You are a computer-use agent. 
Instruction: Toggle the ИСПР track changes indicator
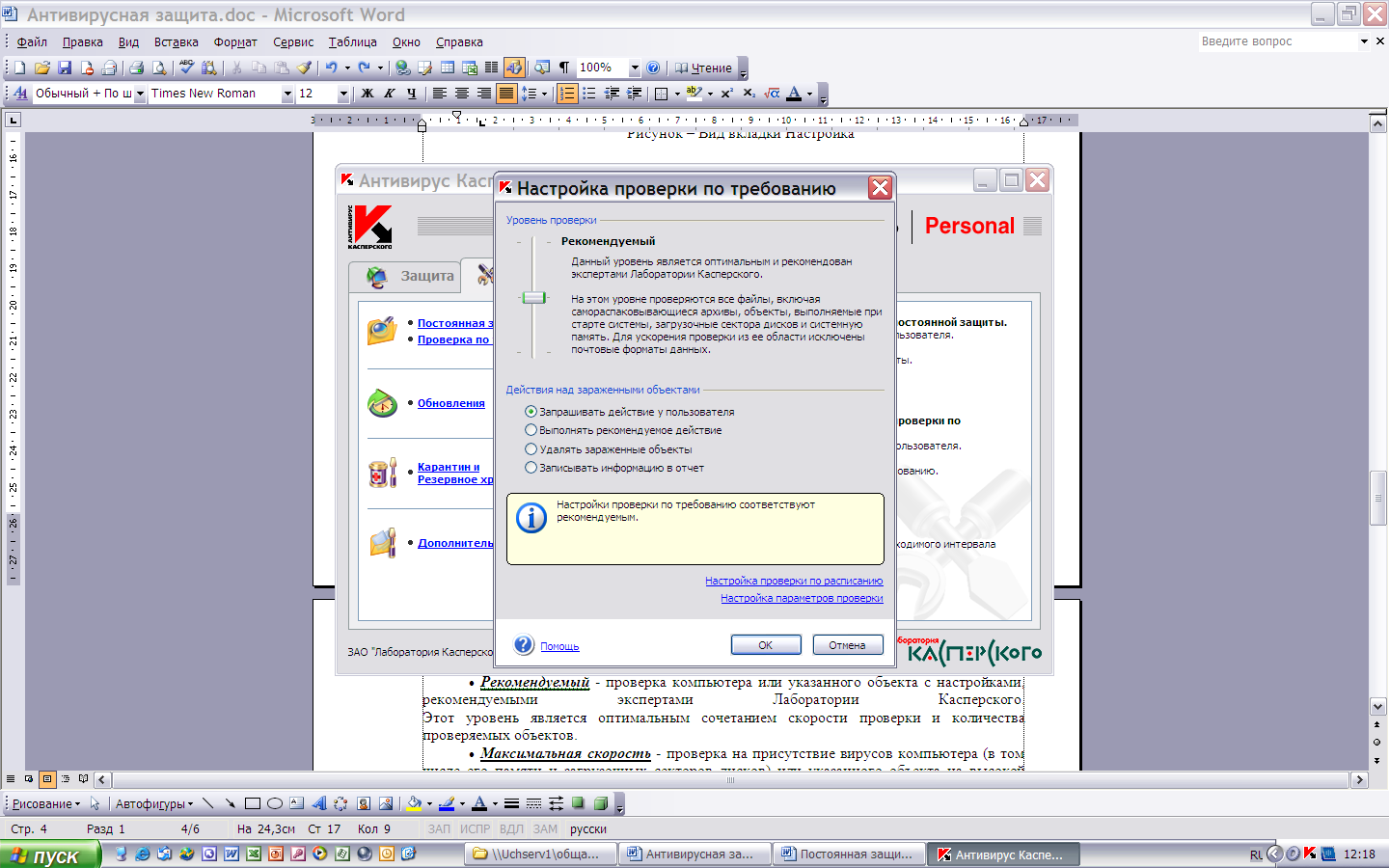point(475,829)
